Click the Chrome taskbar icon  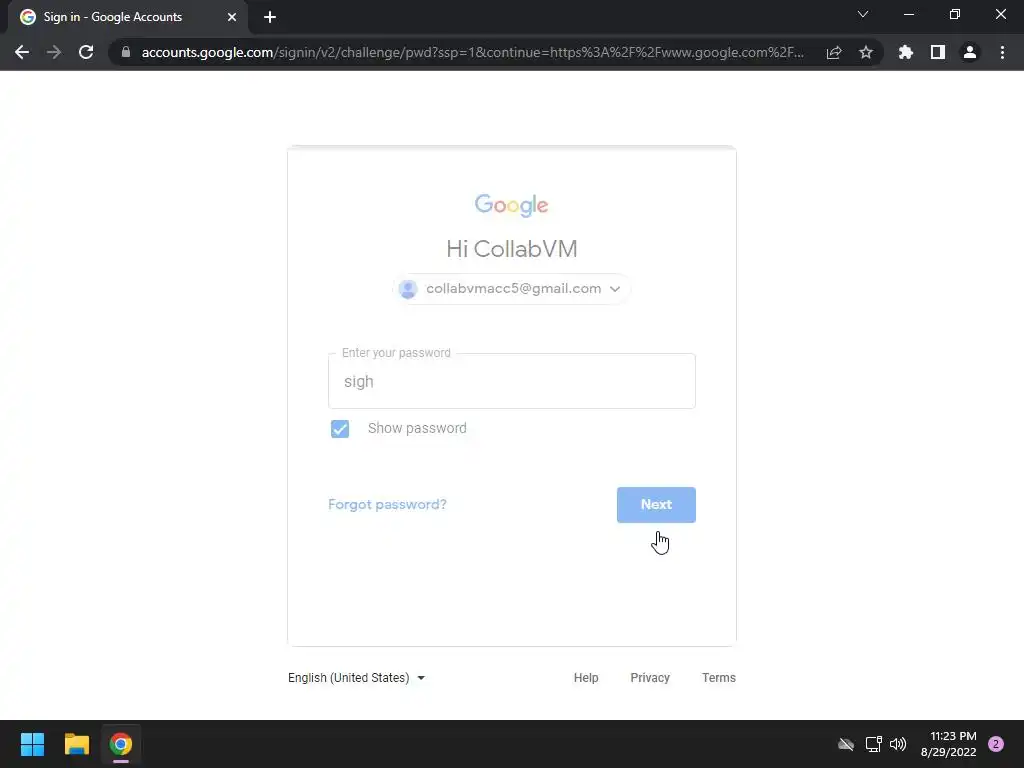(x=121, y=744)
